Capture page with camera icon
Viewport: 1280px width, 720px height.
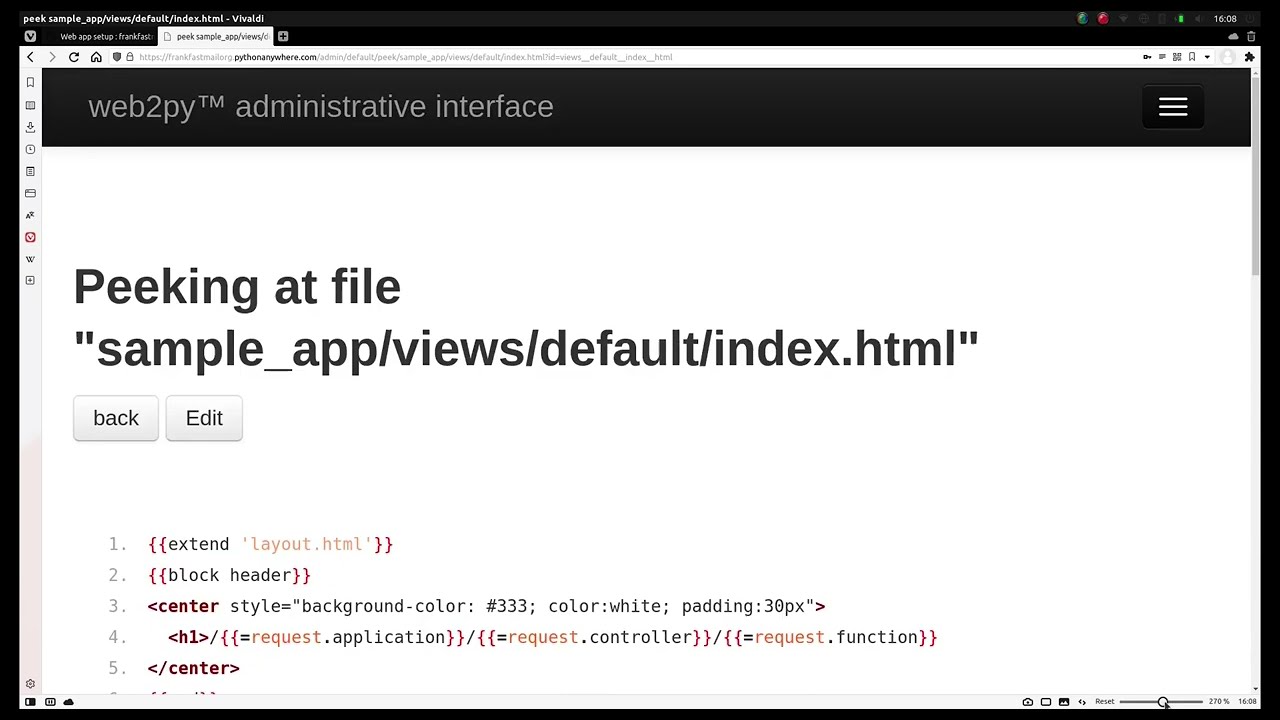pyautogui.click(x=1028, y=702)
